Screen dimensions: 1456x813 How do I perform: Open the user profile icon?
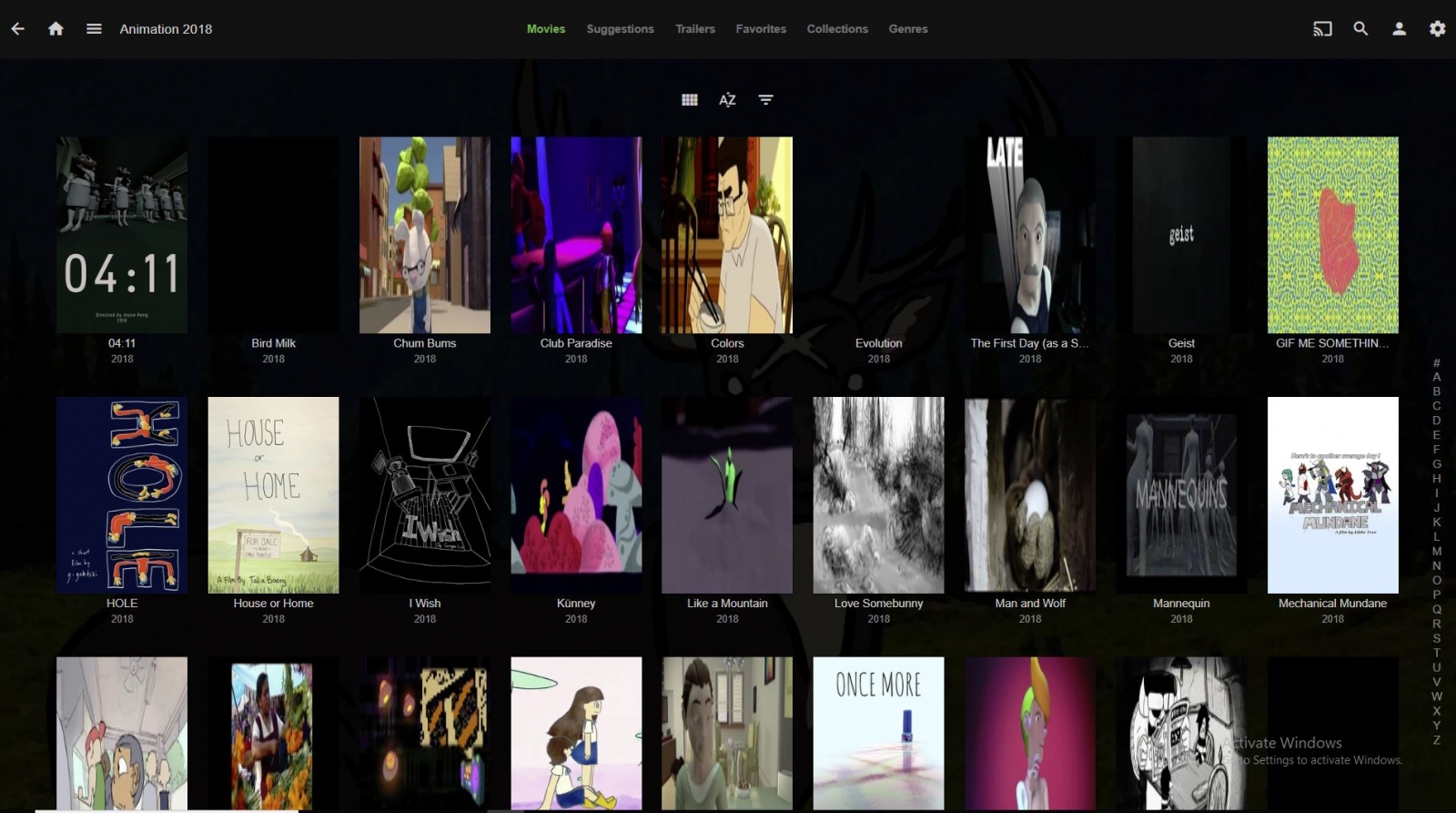1400,29
